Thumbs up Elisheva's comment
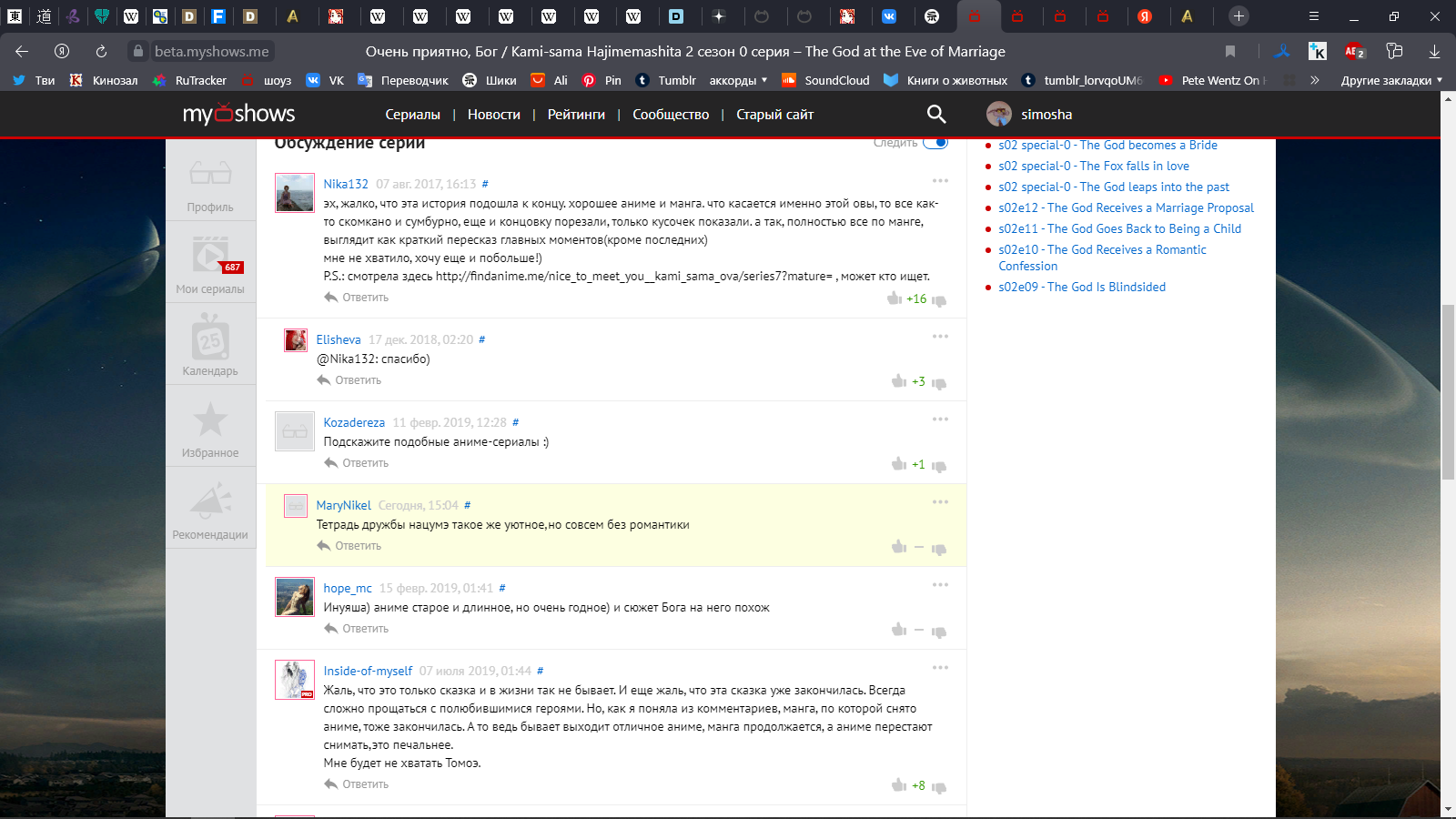1456x819 pixels. pos(899,381)
